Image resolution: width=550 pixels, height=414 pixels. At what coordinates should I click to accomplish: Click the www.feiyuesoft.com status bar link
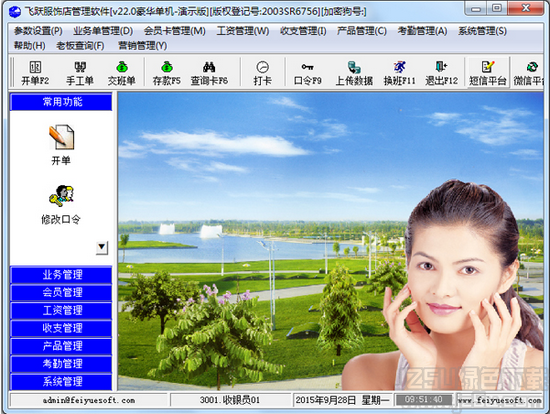pos(500,400)
